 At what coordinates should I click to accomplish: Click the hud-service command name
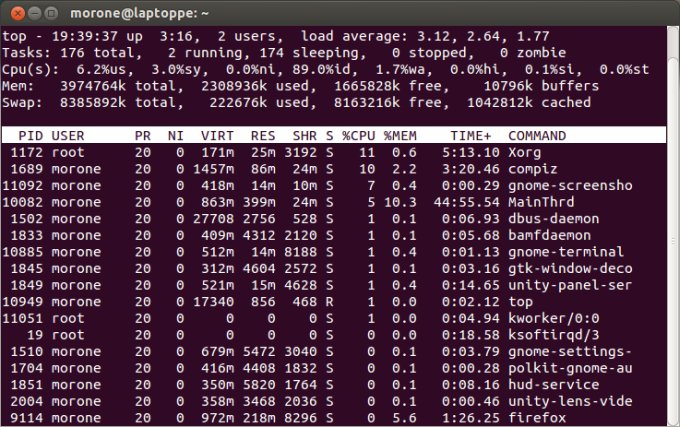(554, 385)
